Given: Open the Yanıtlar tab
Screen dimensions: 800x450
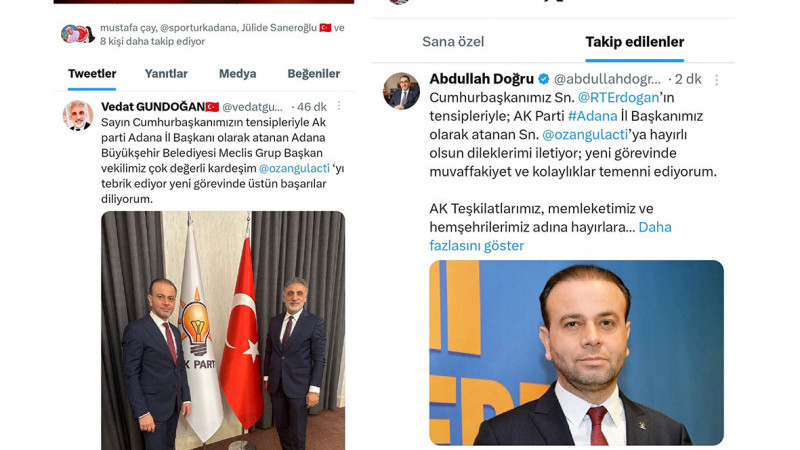Looking at the screenshot, I should pos(166,73).
